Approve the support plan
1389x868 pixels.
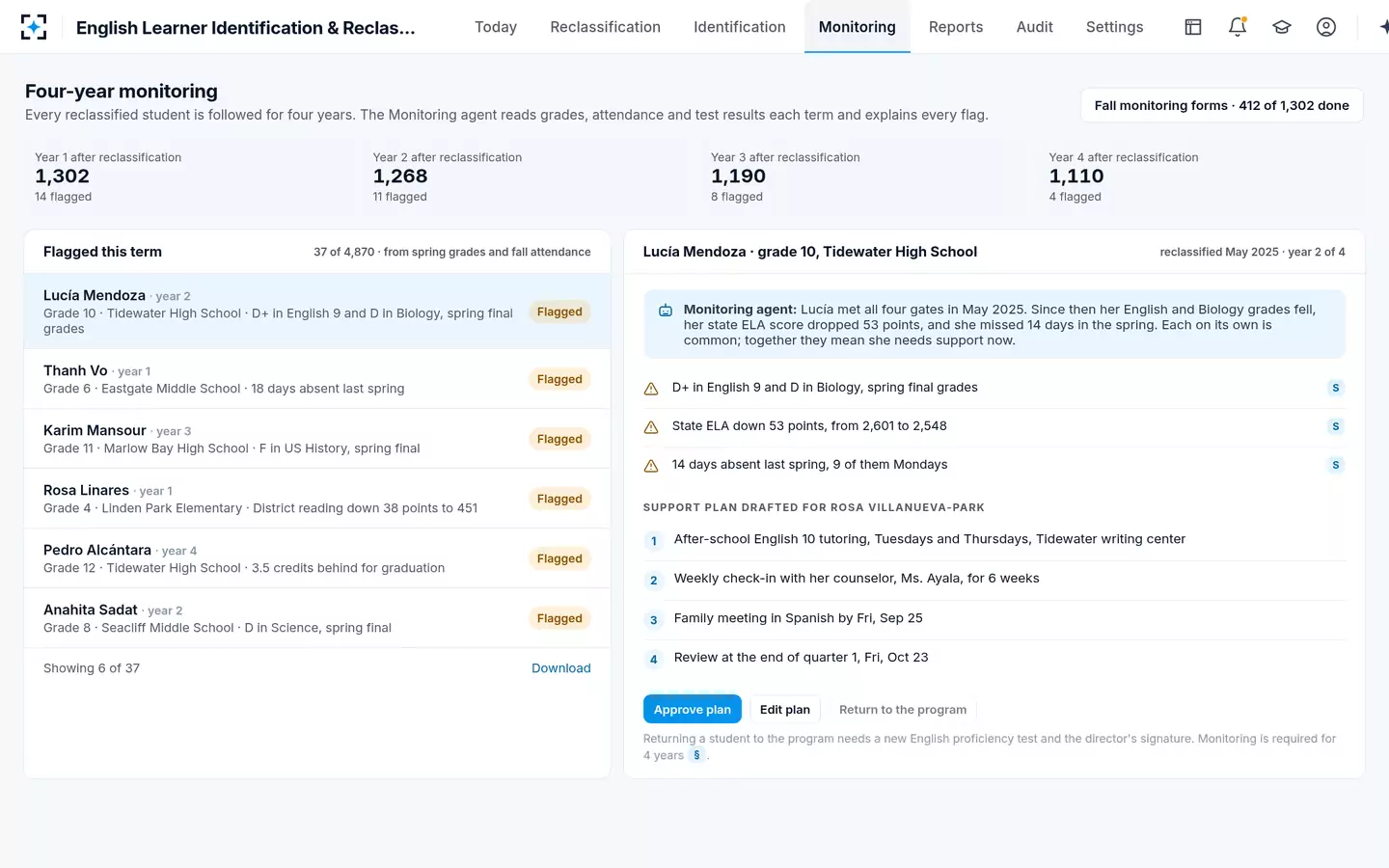pos(693,709)
